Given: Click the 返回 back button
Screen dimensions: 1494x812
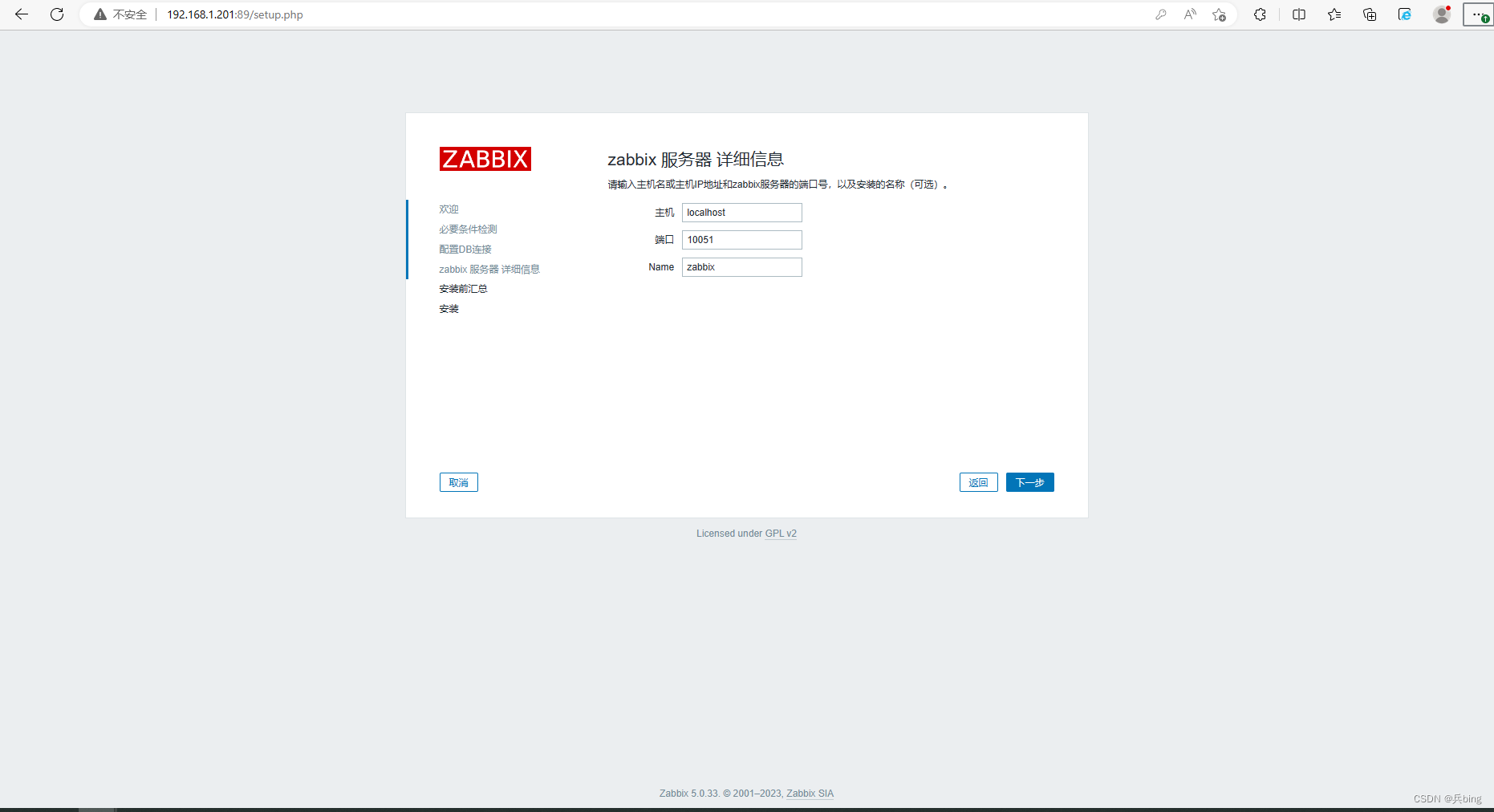Looking at the screenshot, I should pyautogui.click(x=979, y=482).
